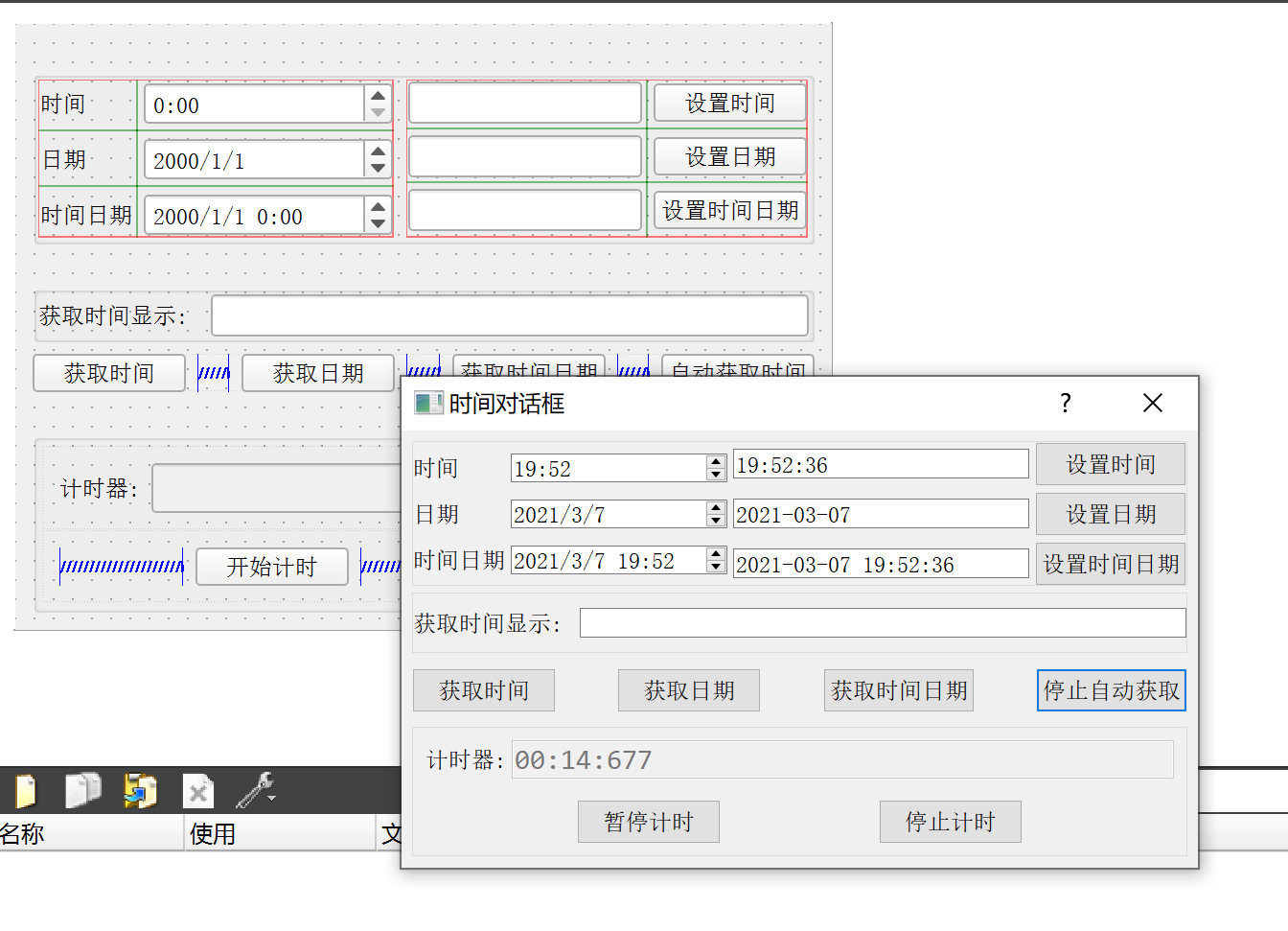Click 获取日期 button in the 时间对话框 dialog
This screenshot has width=1288, height=931.
pos(689,690)
